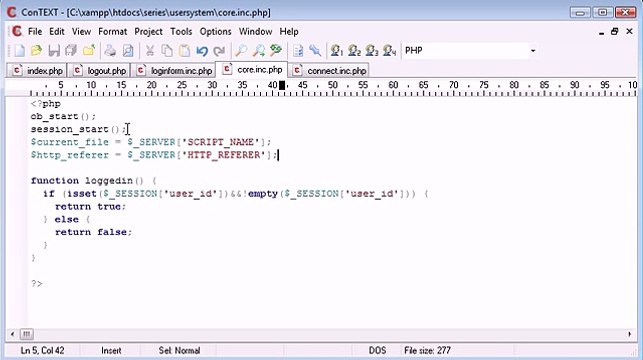Click the 'File size: 277' status entry
This screenshot has width=643, height=360.
pos(427,351)
